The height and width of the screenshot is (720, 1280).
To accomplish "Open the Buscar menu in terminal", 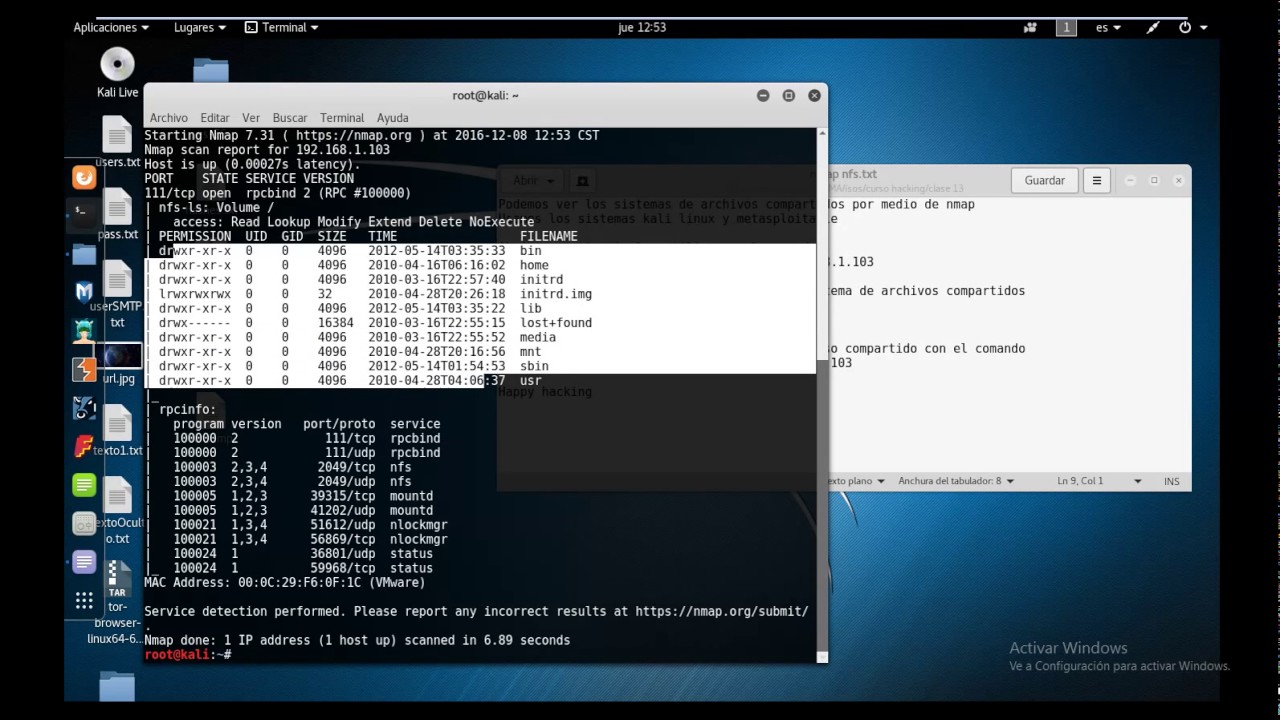I will tap(290, 118).
